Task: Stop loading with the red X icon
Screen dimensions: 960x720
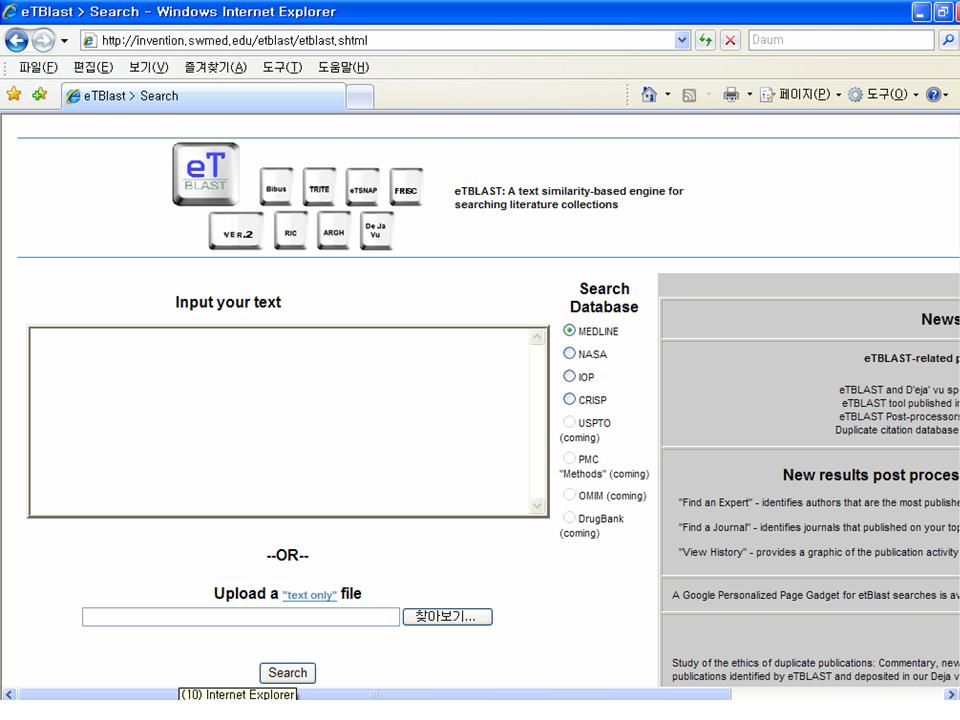Action: [730, 40]
